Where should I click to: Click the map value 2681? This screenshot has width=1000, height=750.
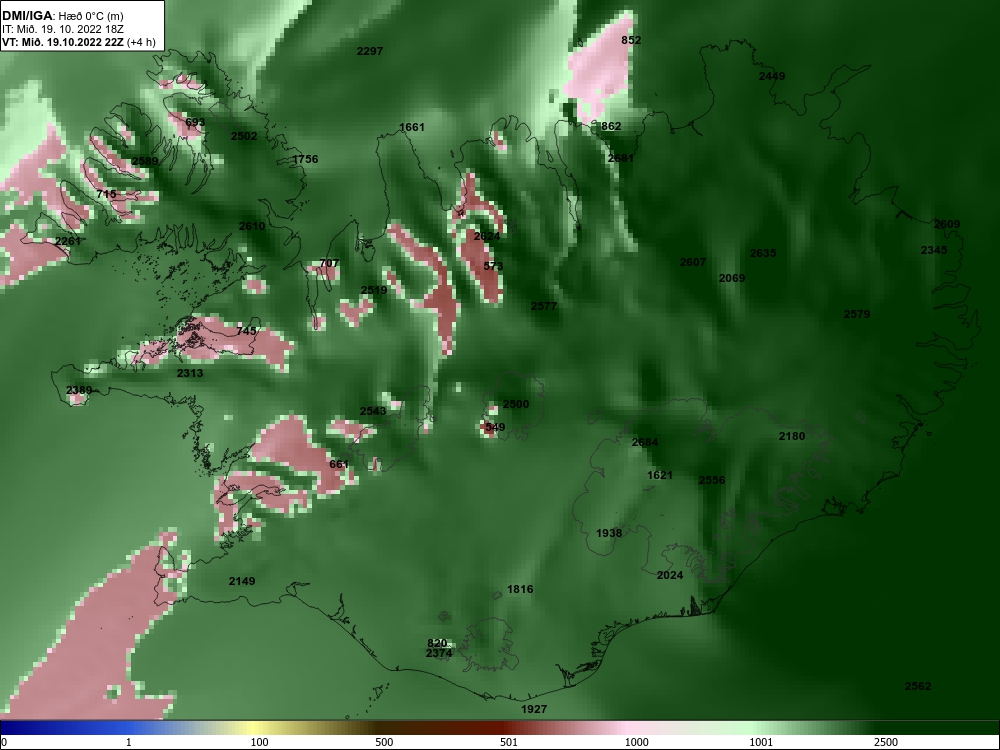coord(621,158)
